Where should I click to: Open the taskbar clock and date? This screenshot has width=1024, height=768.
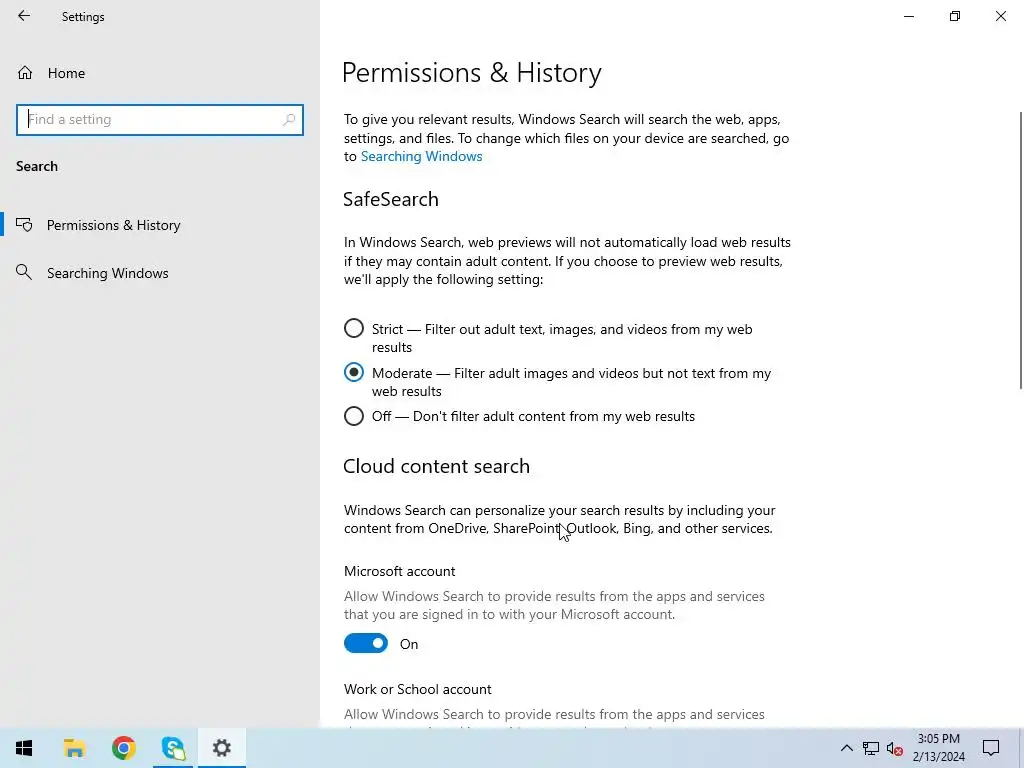938,748
